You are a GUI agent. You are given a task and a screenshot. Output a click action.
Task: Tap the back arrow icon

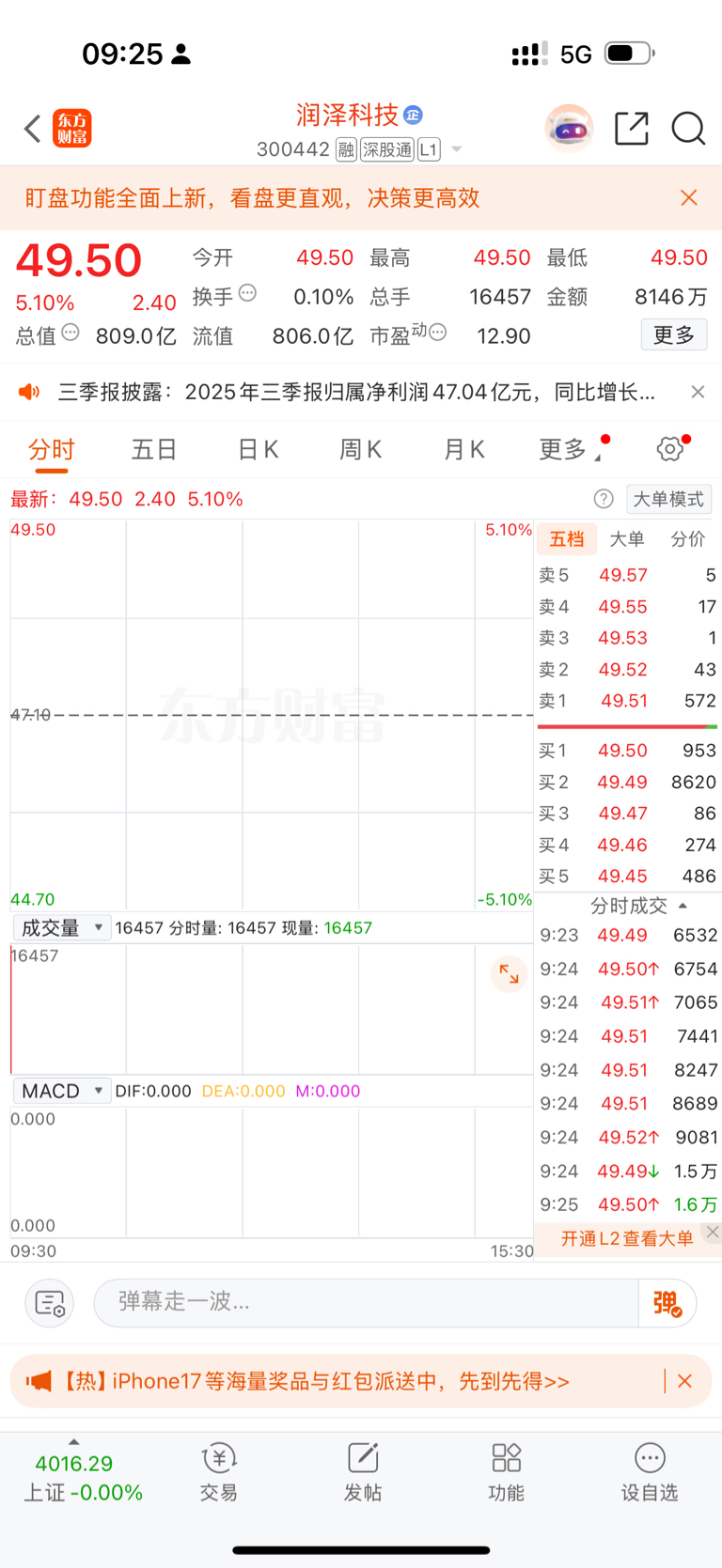click(x=33, y=129)
